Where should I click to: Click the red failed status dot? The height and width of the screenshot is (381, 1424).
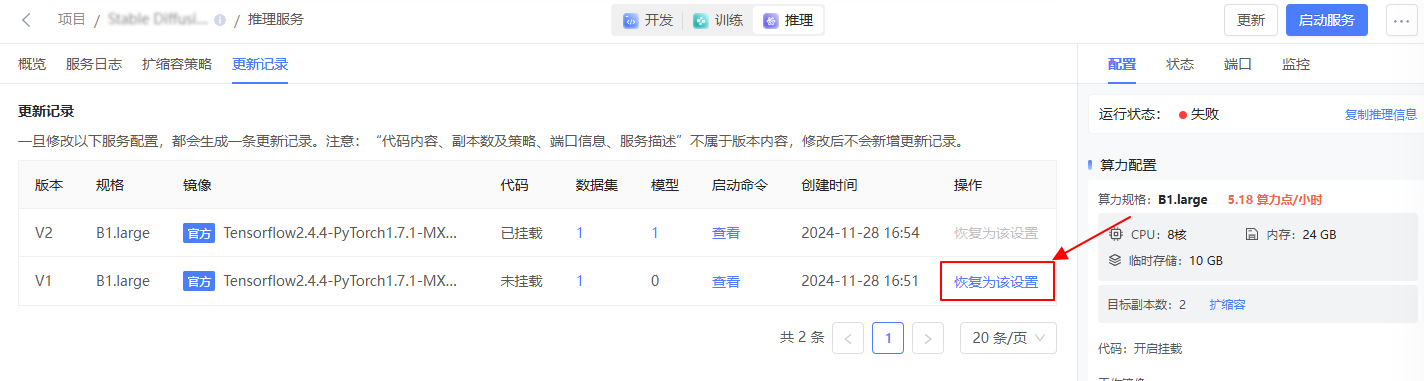tap(1182, 115)
